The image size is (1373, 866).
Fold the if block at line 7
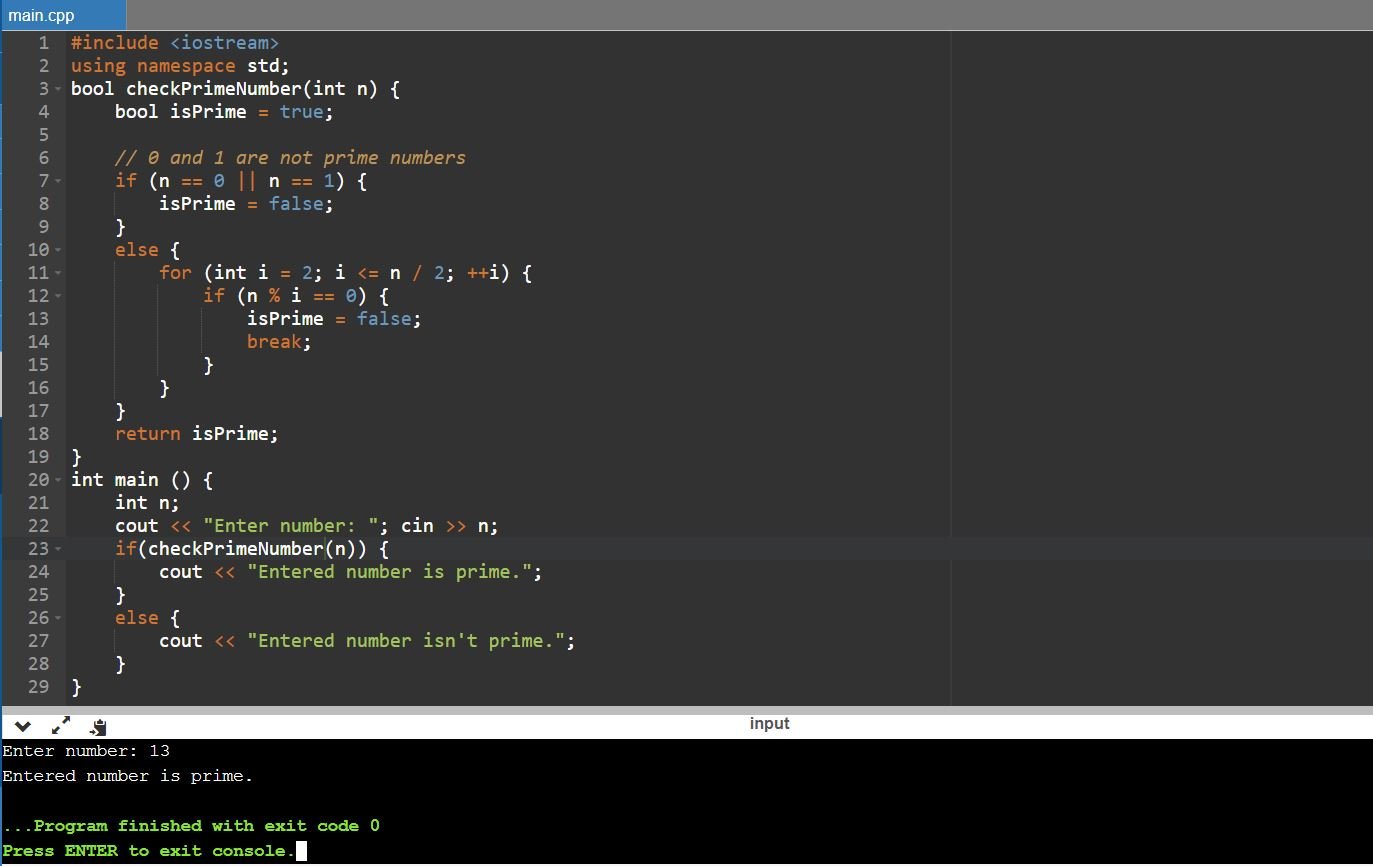[x=58, y=181]
